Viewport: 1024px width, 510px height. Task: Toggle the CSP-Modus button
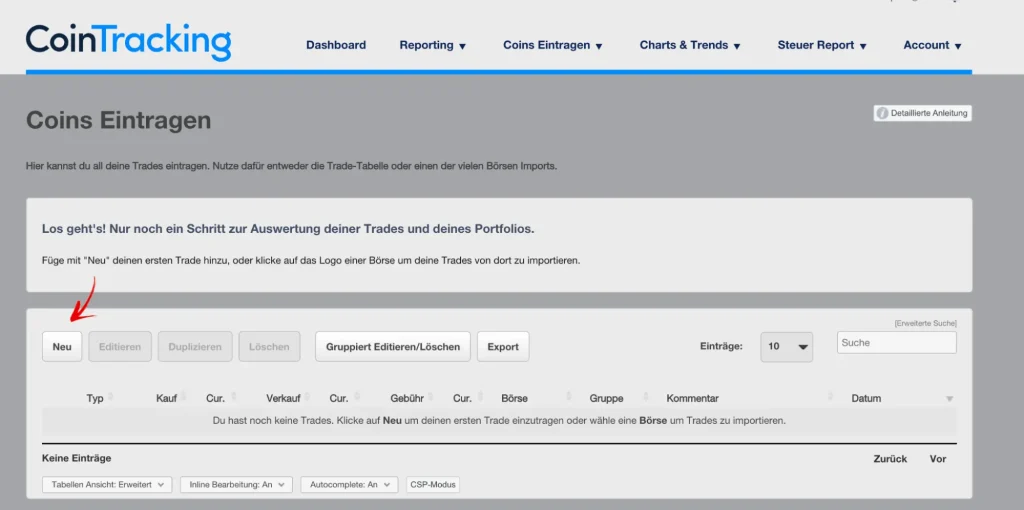click(x=432, y=484)
